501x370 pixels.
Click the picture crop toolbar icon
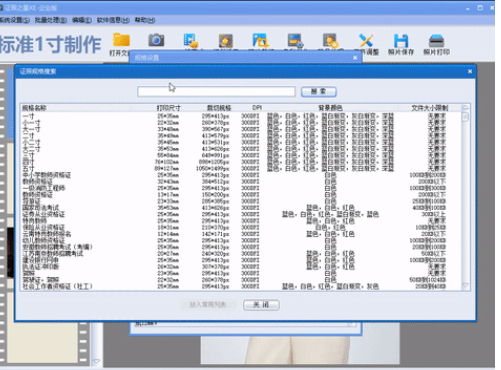point(260,41)
